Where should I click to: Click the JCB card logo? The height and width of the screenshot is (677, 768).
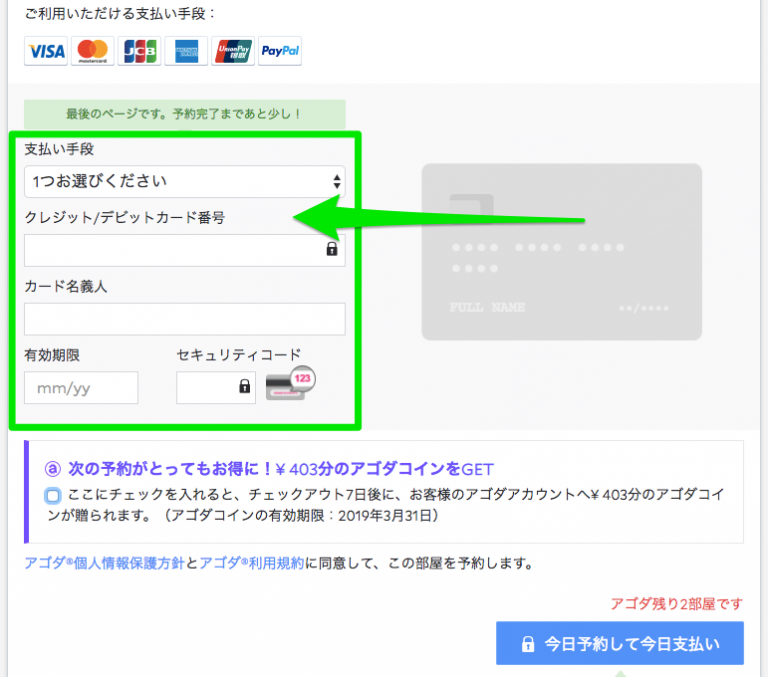(138, 51)
